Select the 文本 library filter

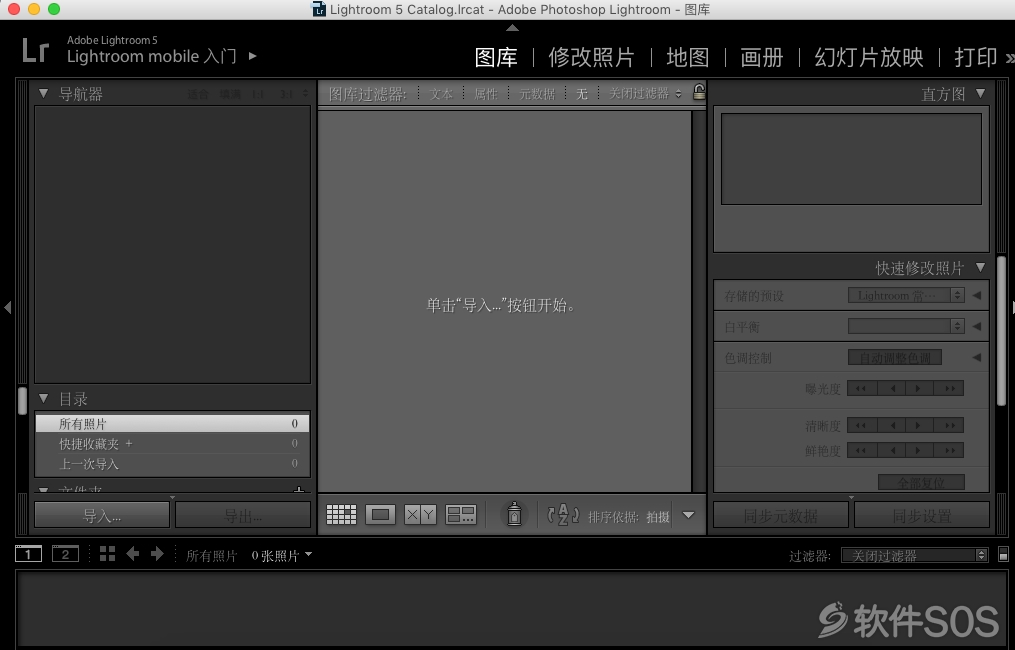[441, 94]
